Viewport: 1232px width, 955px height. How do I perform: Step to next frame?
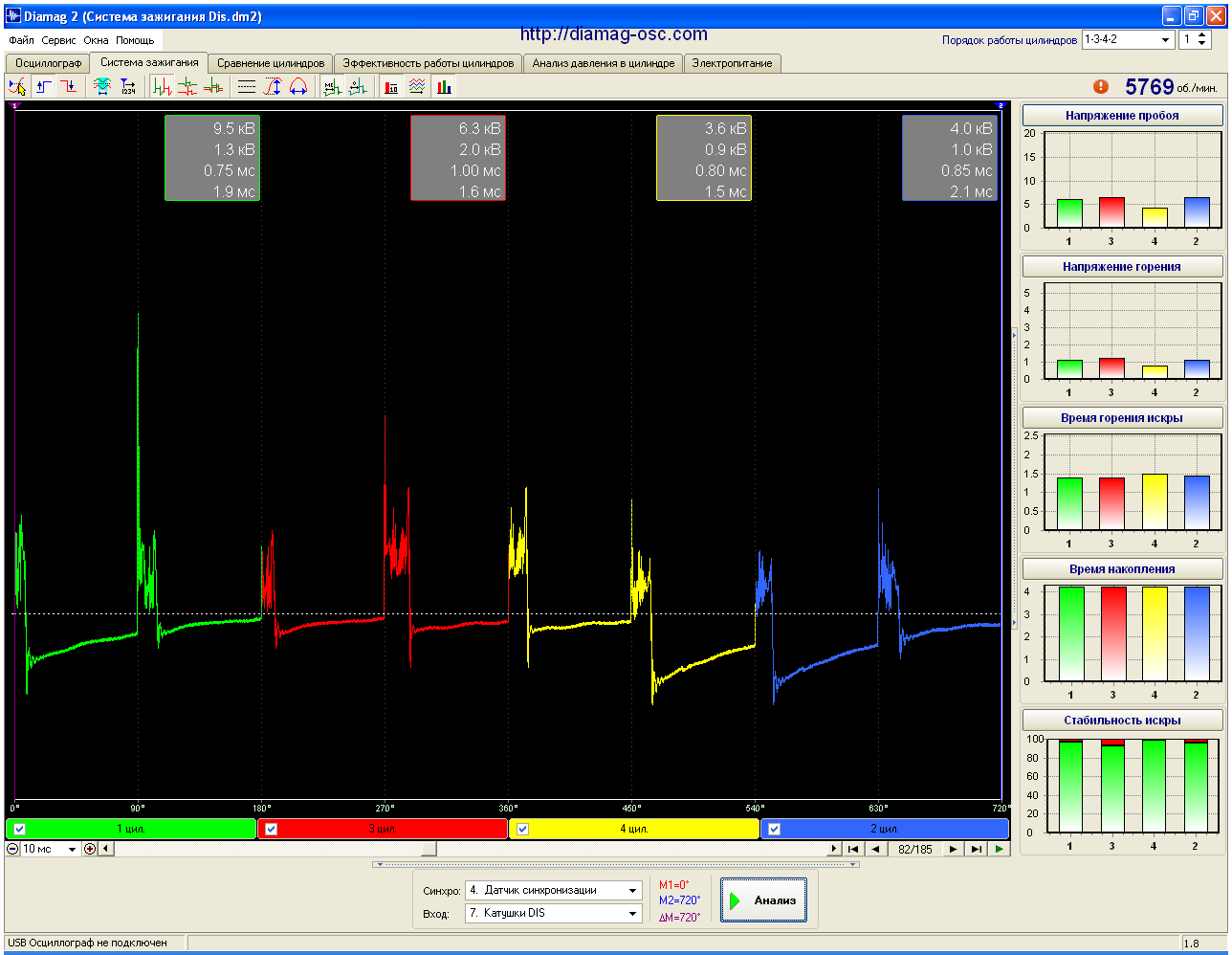click(x=953, y=849)
